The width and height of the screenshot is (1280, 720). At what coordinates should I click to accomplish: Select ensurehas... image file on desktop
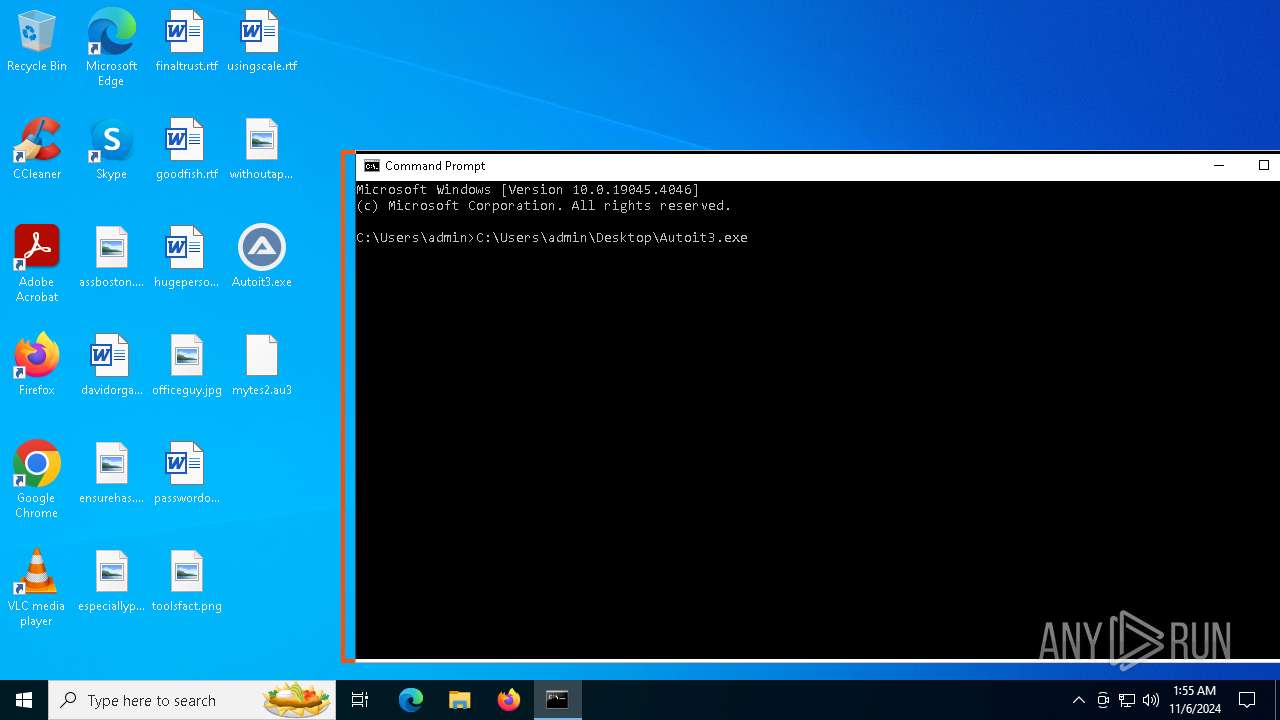(111, 473)
